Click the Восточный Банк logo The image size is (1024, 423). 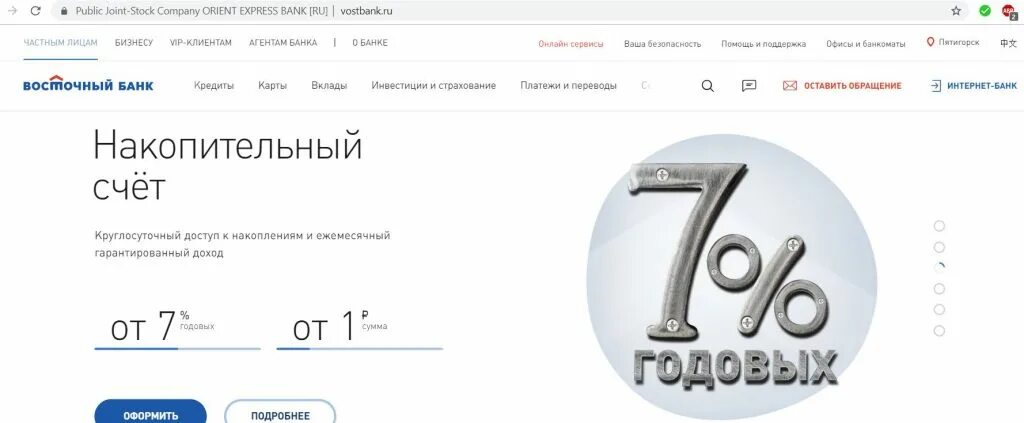click(x=88, y=84)
